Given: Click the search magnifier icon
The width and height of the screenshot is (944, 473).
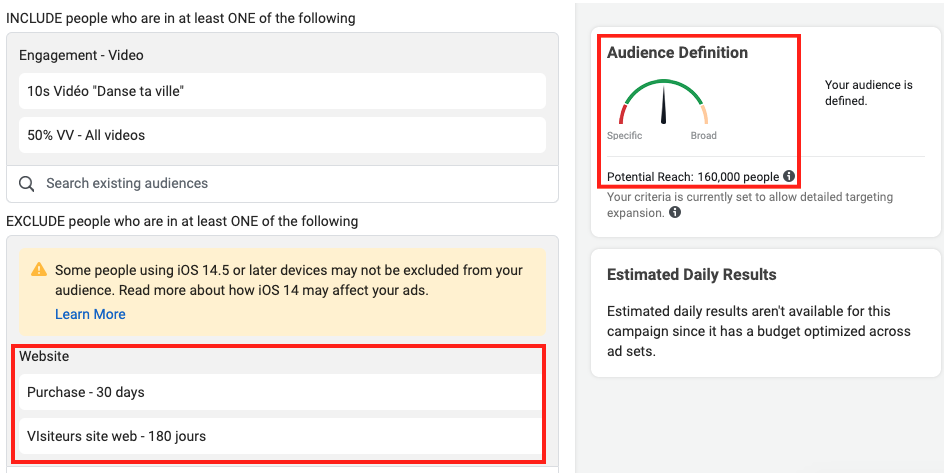Looking at the screenshot, I should [27, 184].
